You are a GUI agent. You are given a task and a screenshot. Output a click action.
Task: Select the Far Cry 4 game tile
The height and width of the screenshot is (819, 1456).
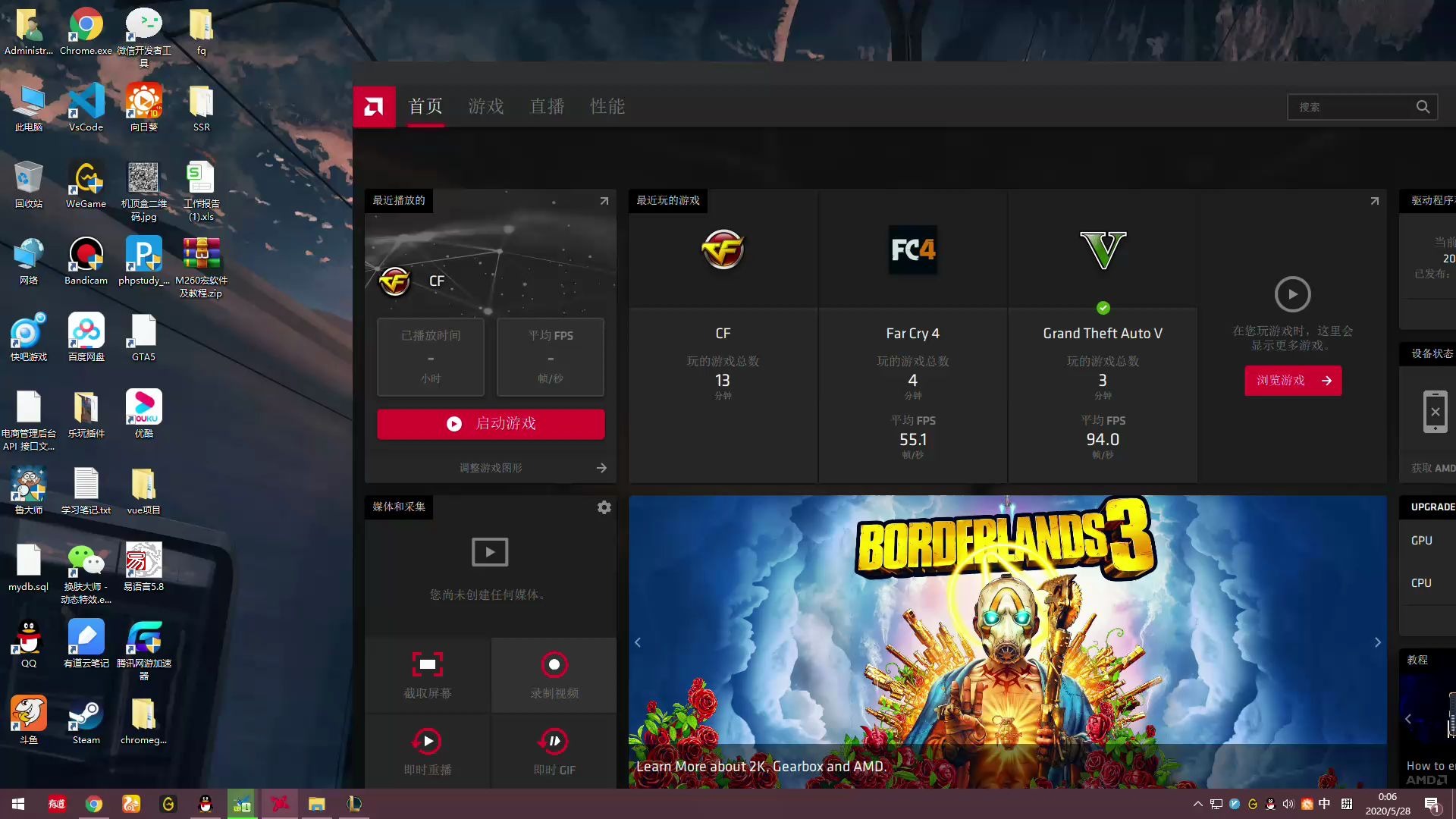coord(912,250)
